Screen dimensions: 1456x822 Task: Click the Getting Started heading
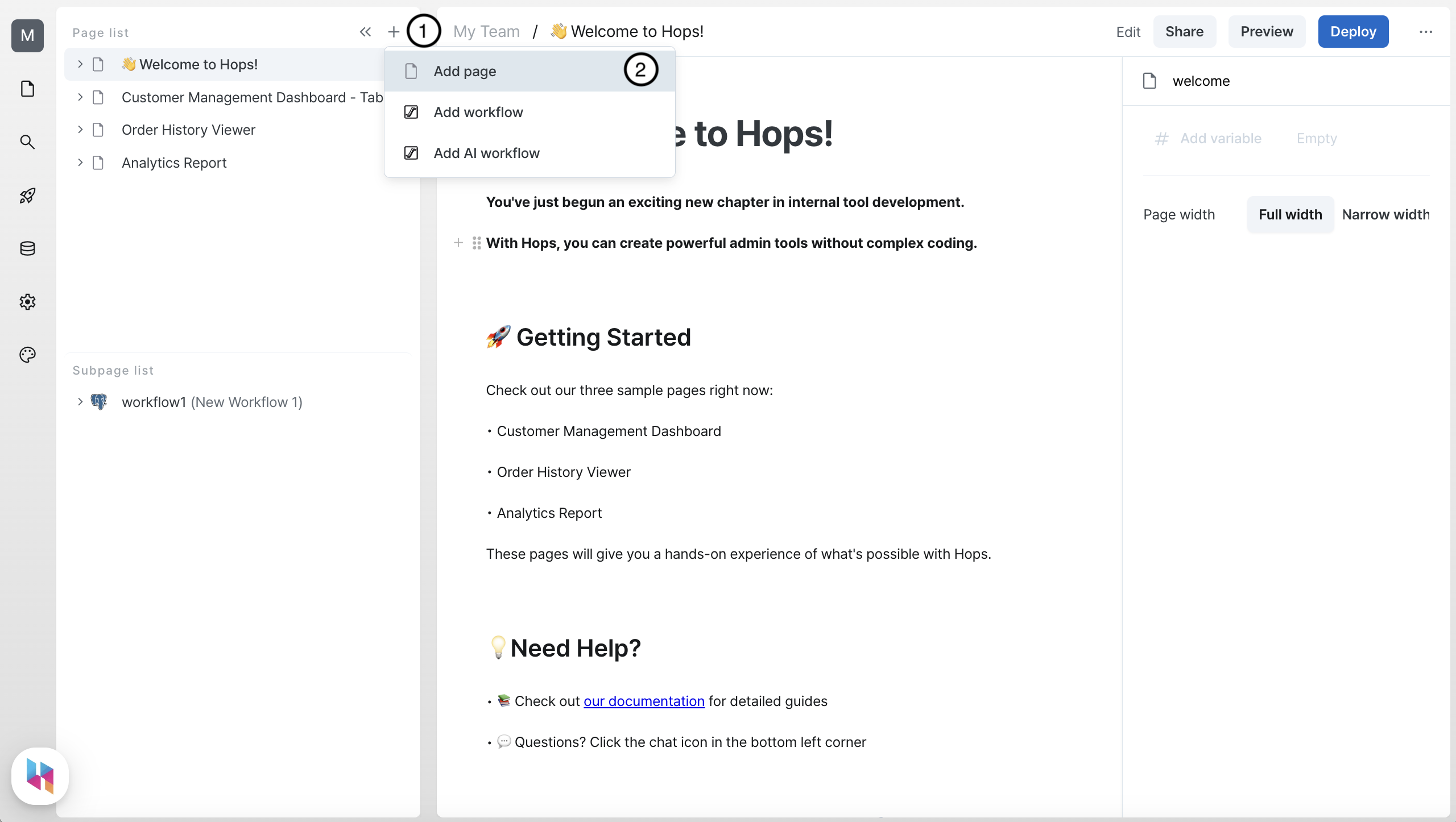click(x=588, y=337)
